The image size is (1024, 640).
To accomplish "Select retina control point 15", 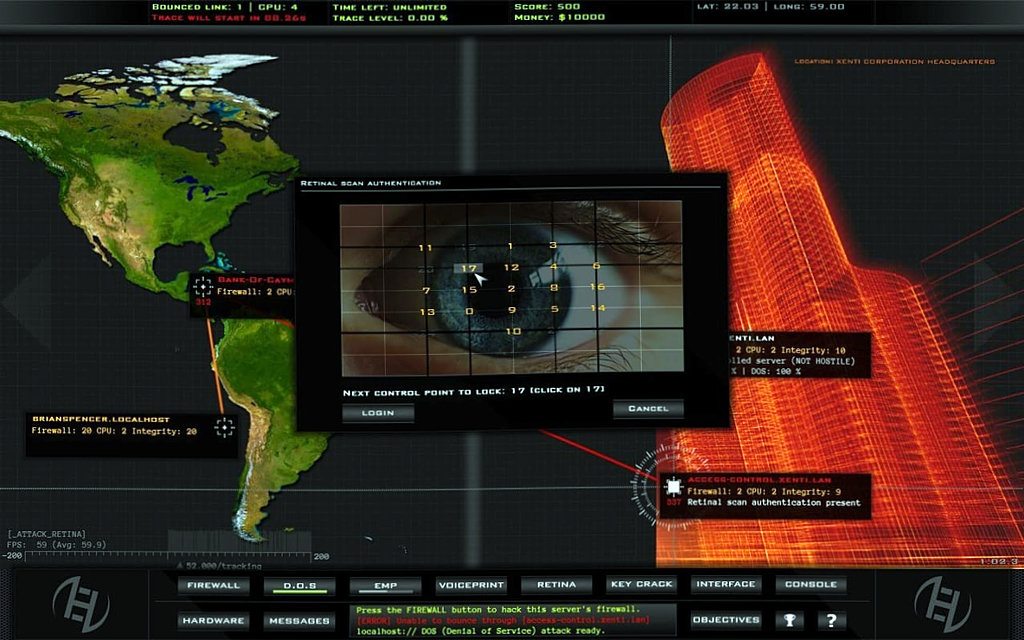I will click(x=469, y=289).
